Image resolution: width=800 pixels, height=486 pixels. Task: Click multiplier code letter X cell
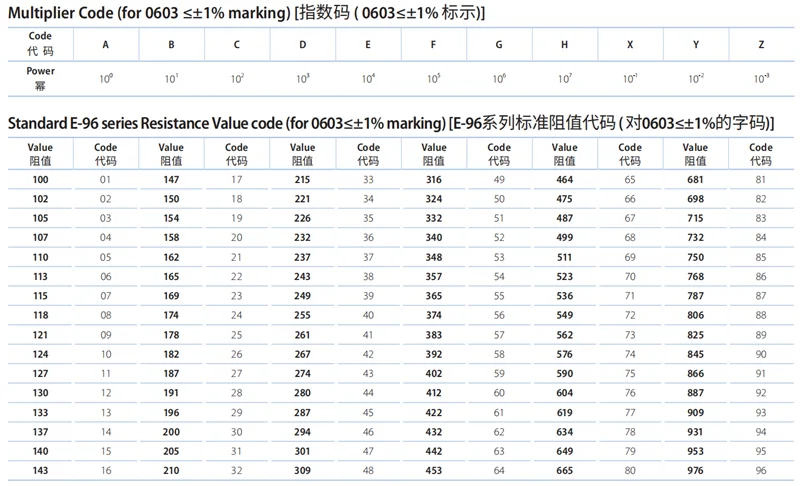coord(629,45)
